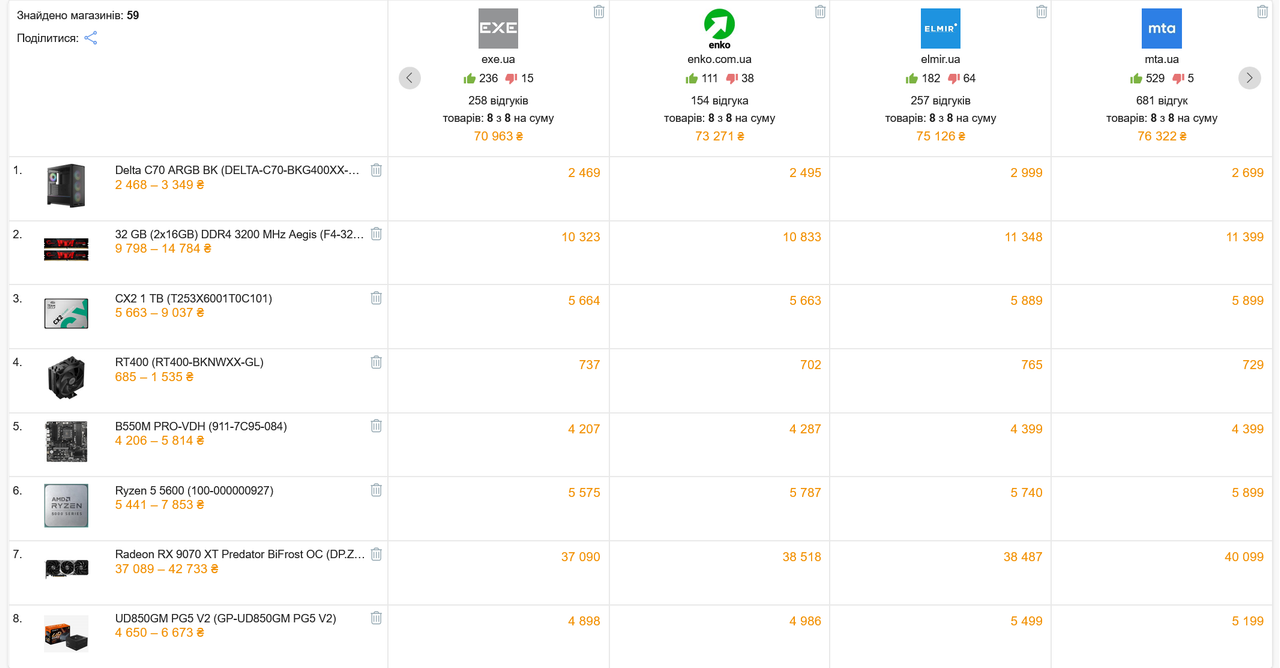1280x668 pixels.
Task: Delete Radeon RX 9070 XT row
Action: click(376, 554)
